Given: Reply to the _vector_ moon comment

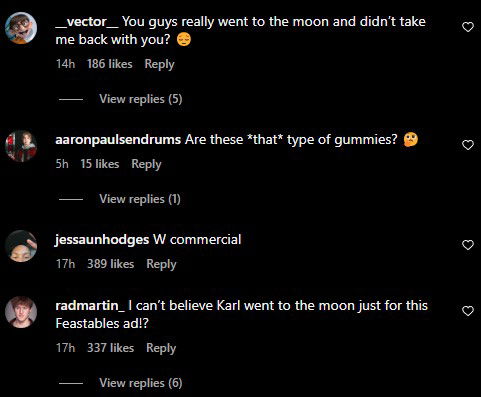Looking at the screenshot, I should (x=159, y=64).
